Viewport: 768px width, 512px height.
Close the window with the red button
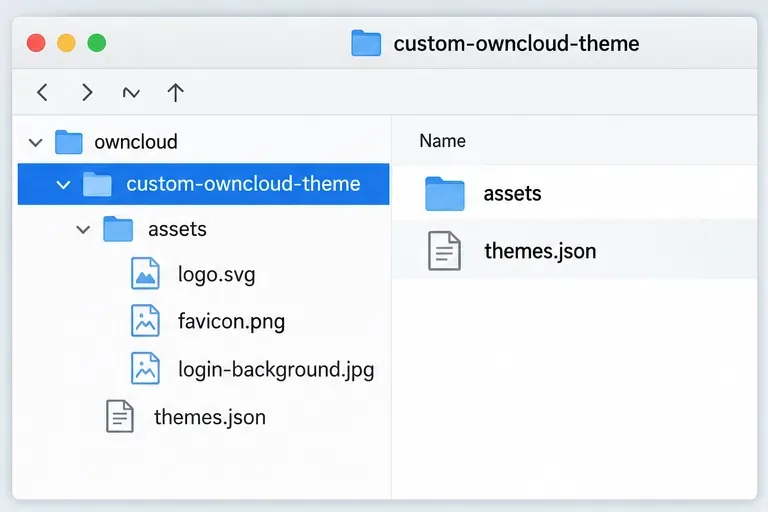click(36, 43)
